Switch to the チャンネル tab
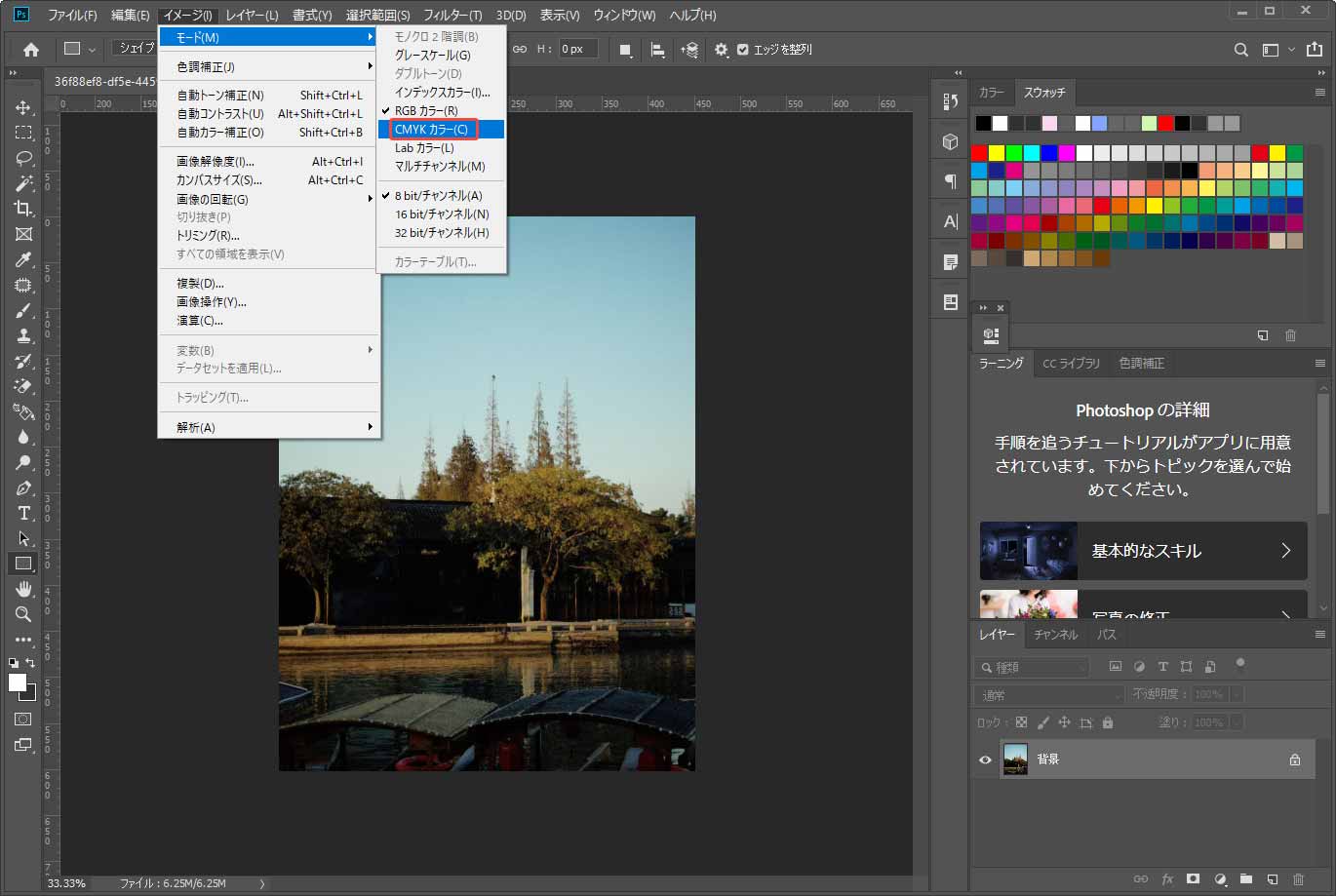This screenshot has width=1336, height=896. [x=1054, y=634]
